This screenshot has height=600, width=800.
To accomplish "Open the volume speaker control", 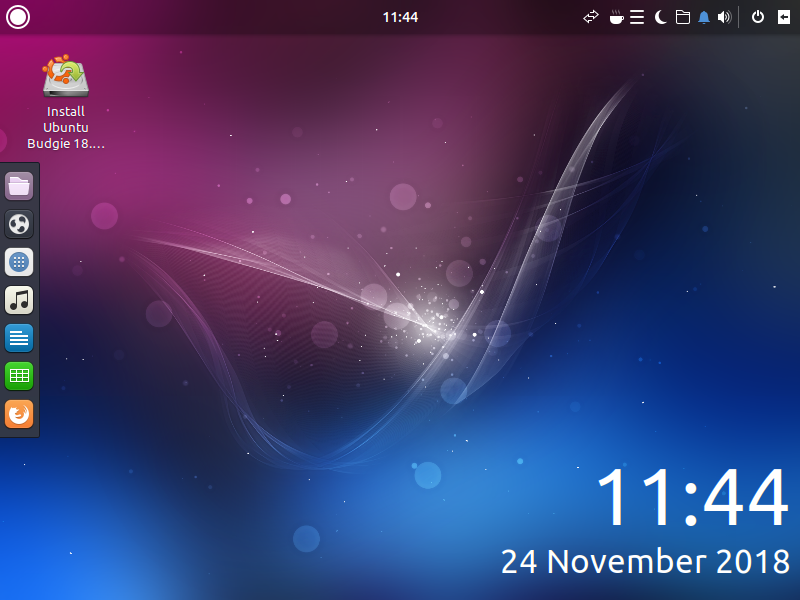I will [725, 17].
